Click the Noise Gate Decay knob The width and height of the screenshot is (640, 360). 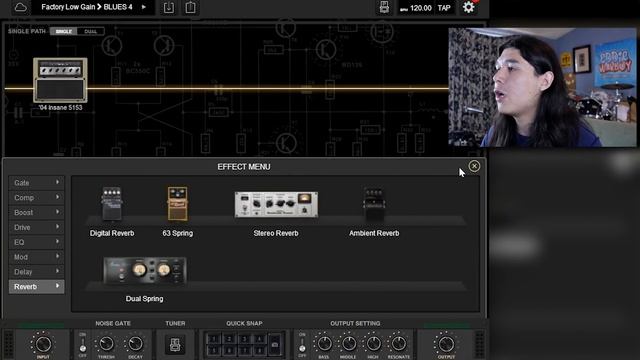(x=135, y=344)
